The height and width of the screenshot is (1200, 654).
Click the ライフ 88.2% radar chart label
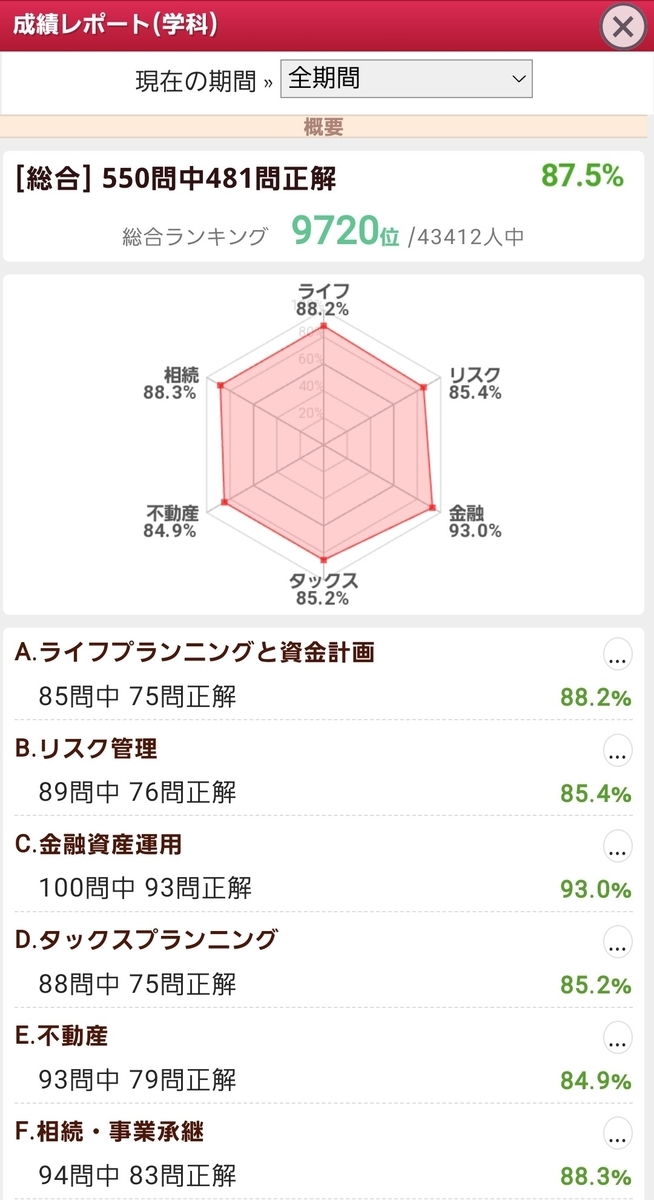pyautogui.click(x=322, y=299)
